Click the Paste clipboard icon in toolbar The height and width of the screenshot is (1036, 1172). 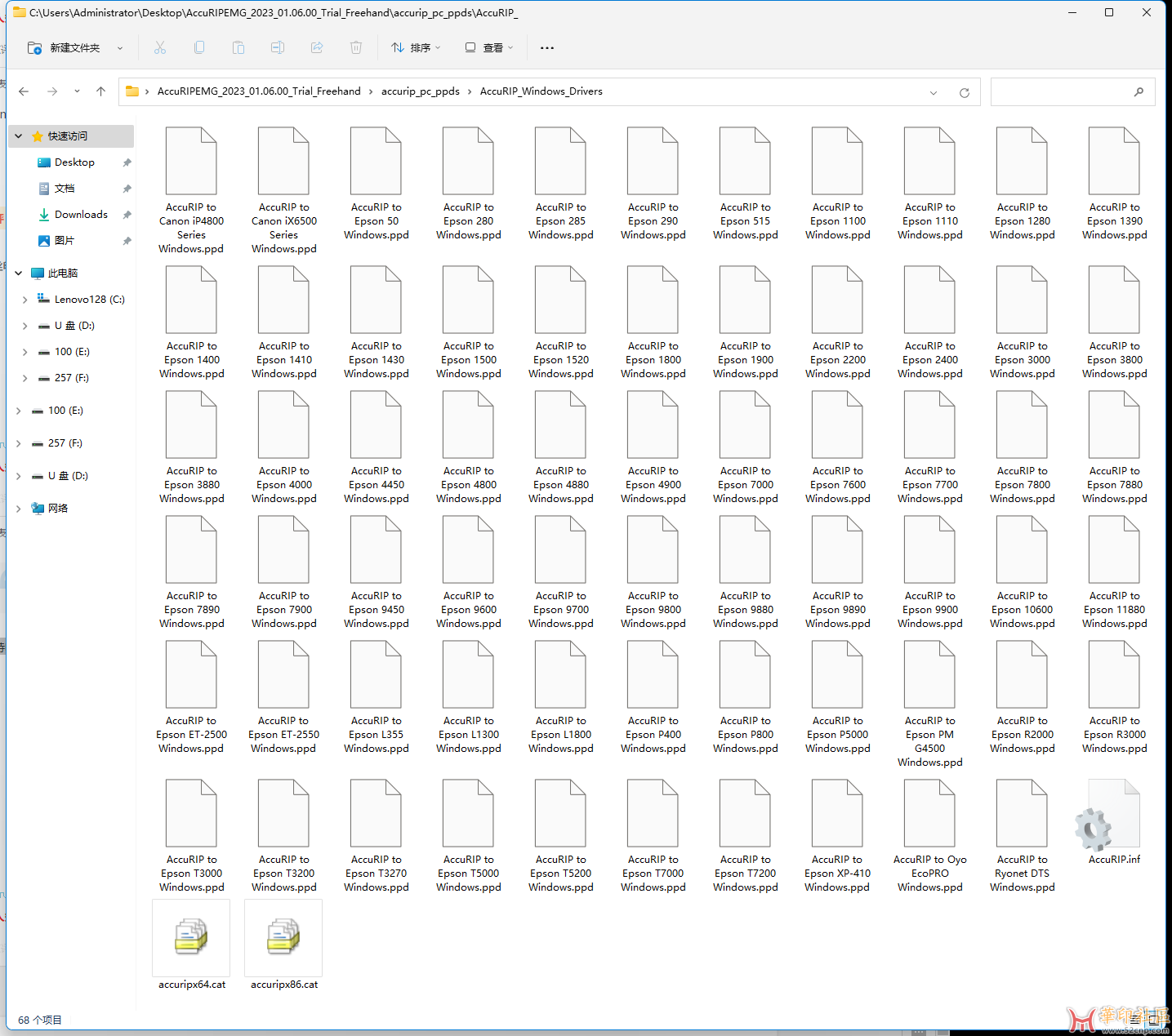pyautogui.click(x=238, y=47)
